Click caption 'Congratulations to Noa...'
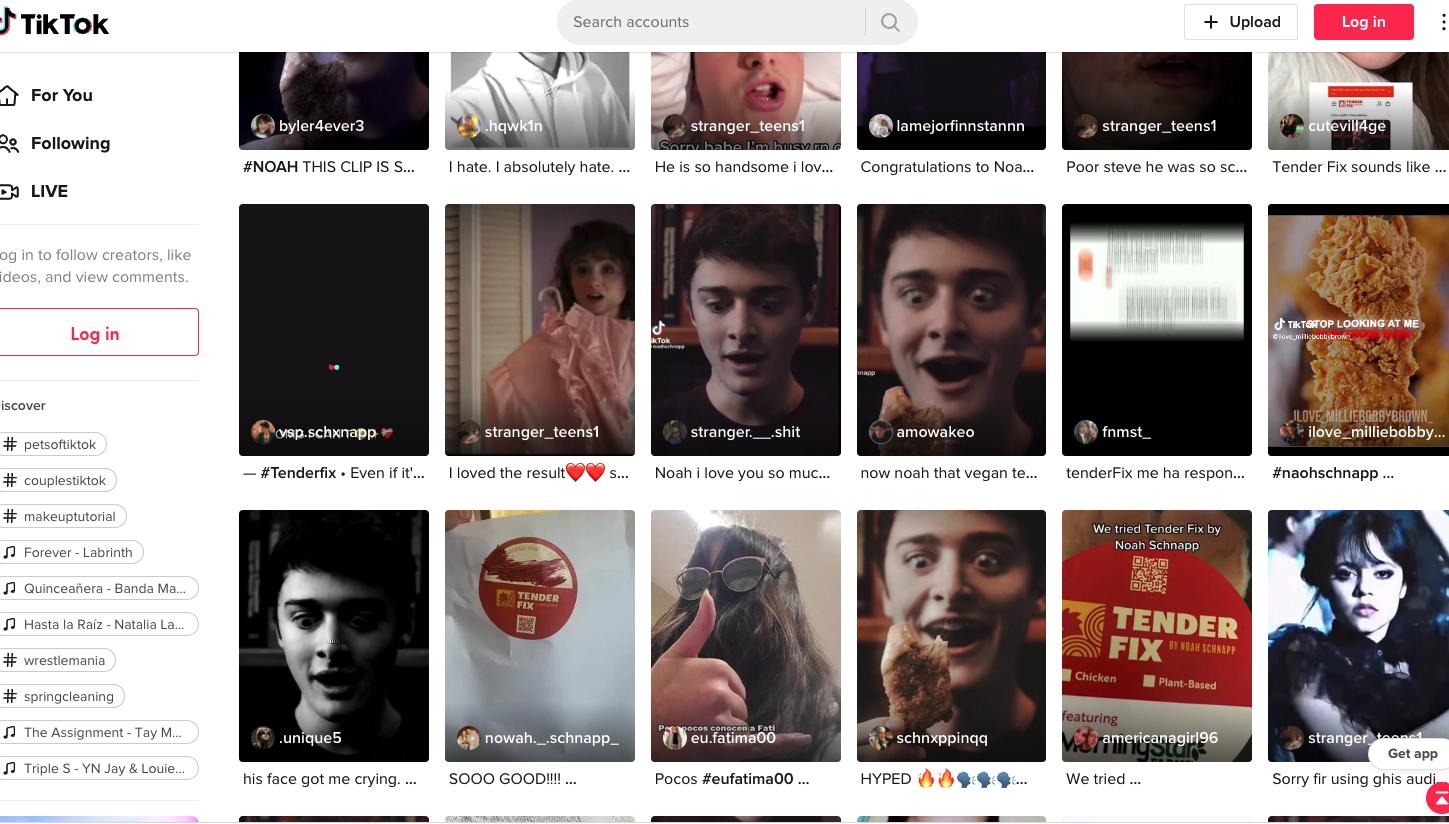 point(947,167)
